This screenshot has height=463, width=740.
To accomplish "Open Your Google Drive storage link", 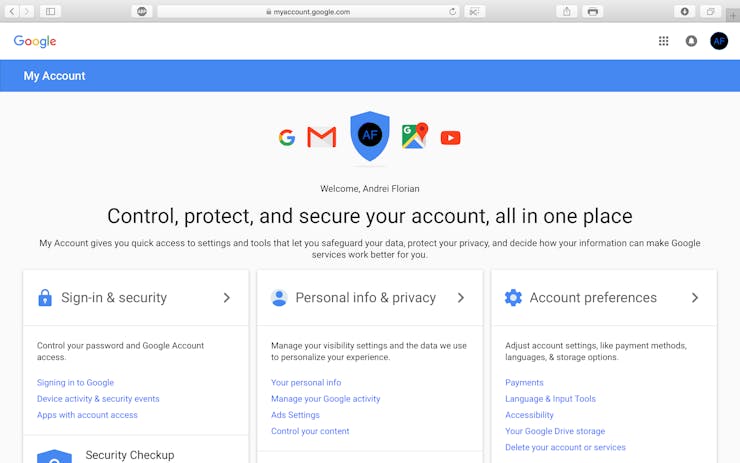I will (555, 431).
